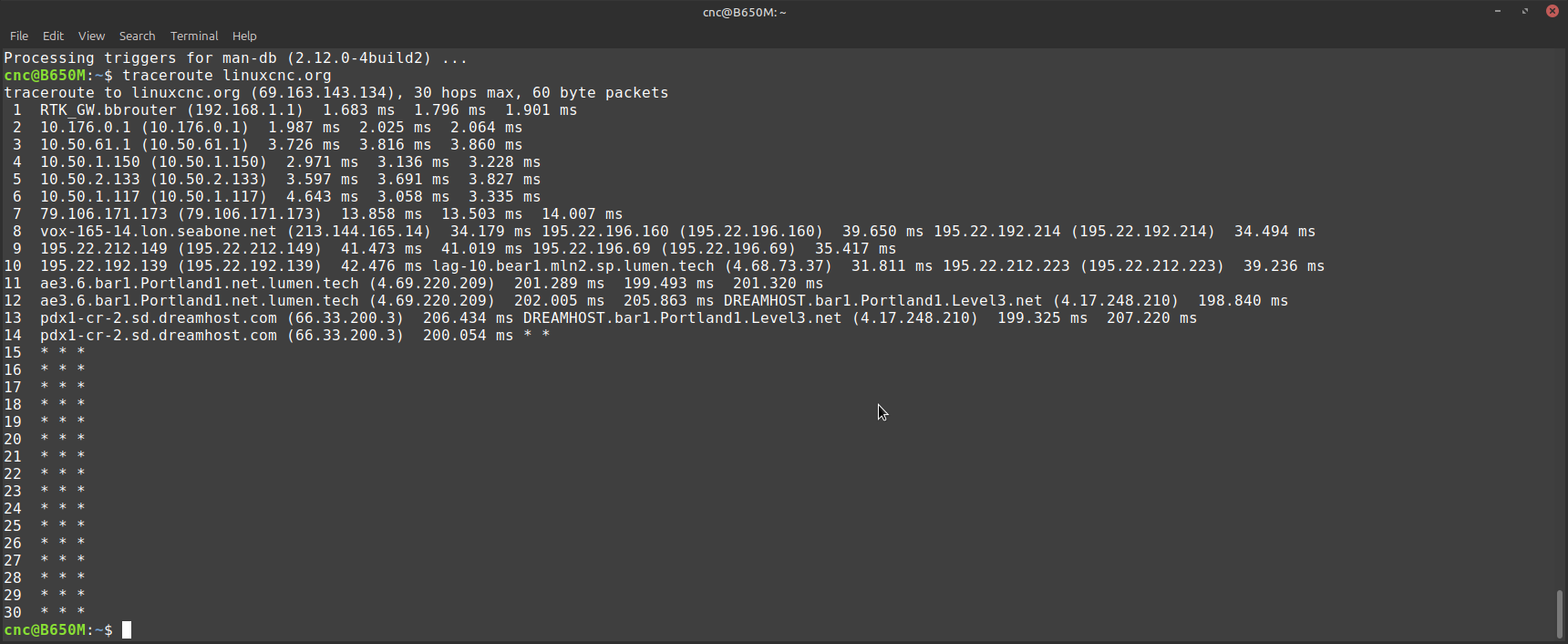This screenshot has height=644, width=1568.
Task: Open the Terminal menu
Action: coord(194,36)
